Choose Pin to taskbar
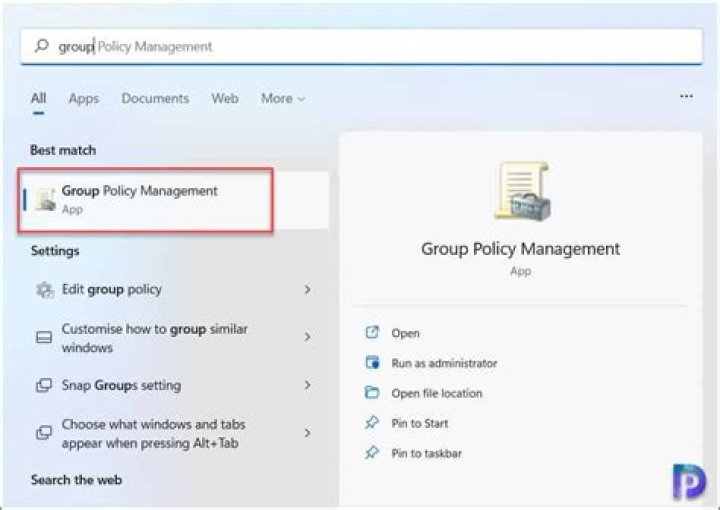 pos(426,454)
